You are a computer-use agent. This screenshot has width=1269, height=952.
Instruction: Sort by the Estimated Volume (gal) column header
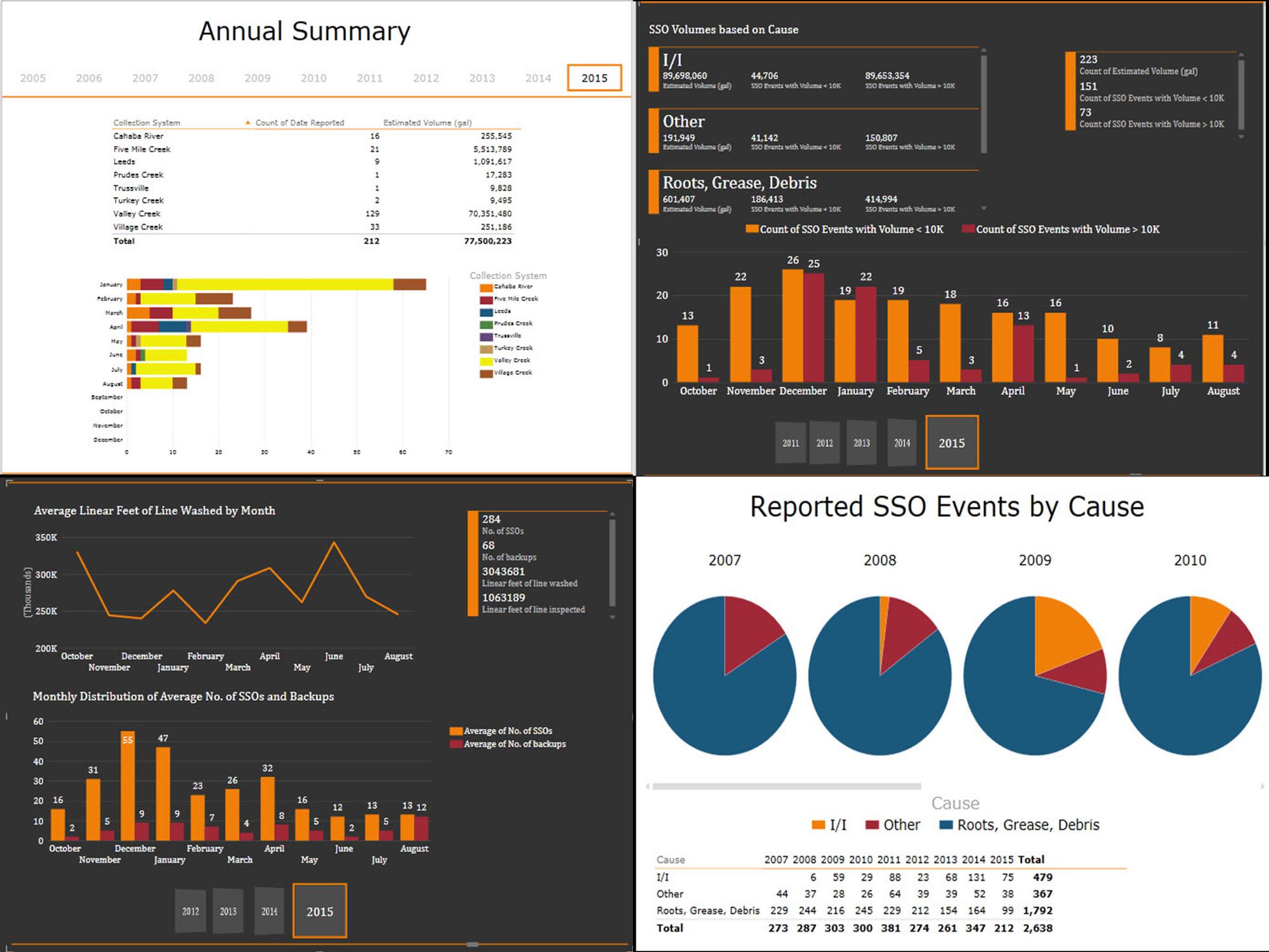pos(427,122)
